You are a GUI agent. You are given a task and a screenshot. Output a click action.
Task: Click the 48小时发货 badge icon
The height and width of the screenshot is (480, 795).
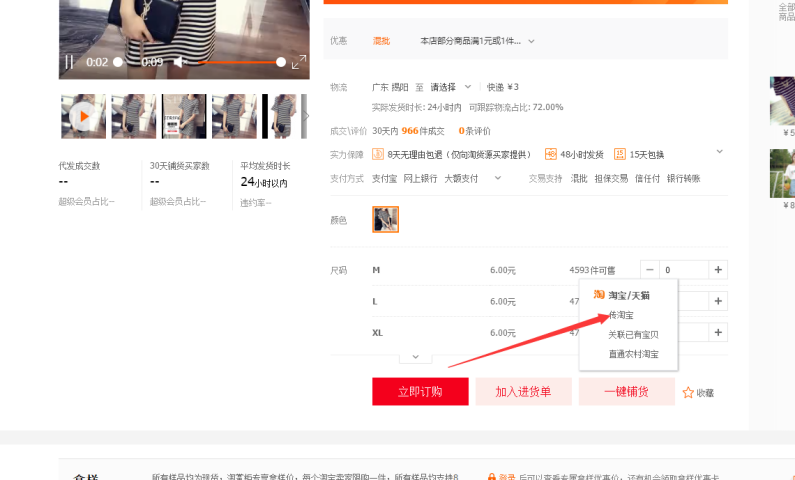tap(551, 154)
